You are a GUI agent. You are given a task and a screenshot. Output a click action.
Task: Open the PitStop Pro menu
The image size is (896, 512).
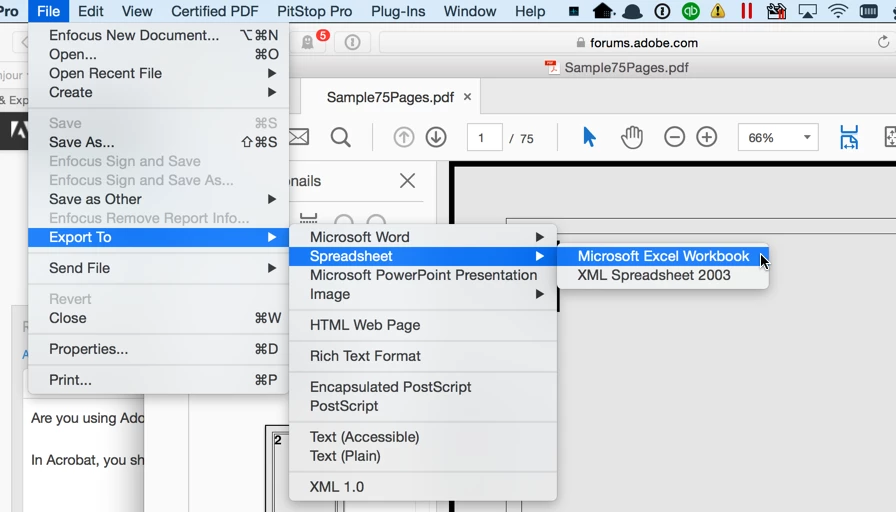(314, 11)
